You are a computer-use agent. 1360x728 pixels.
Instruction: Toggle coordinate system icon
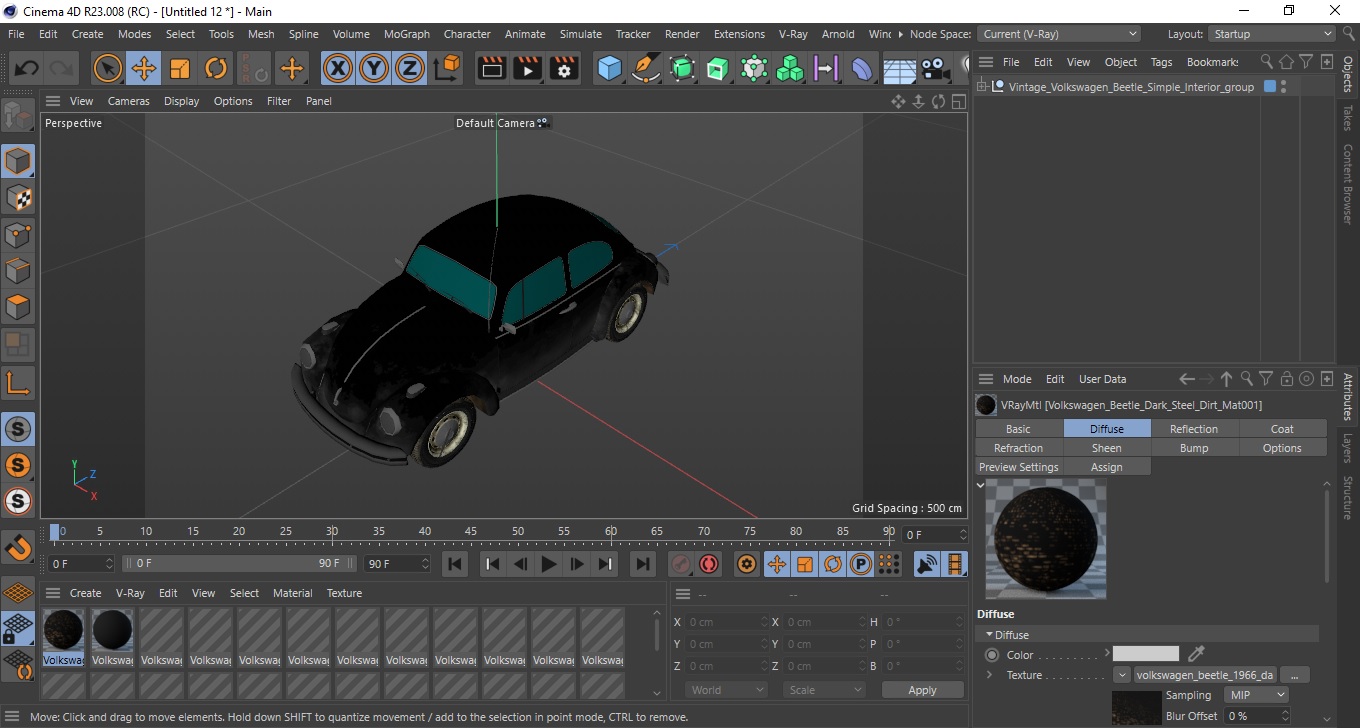448,69
